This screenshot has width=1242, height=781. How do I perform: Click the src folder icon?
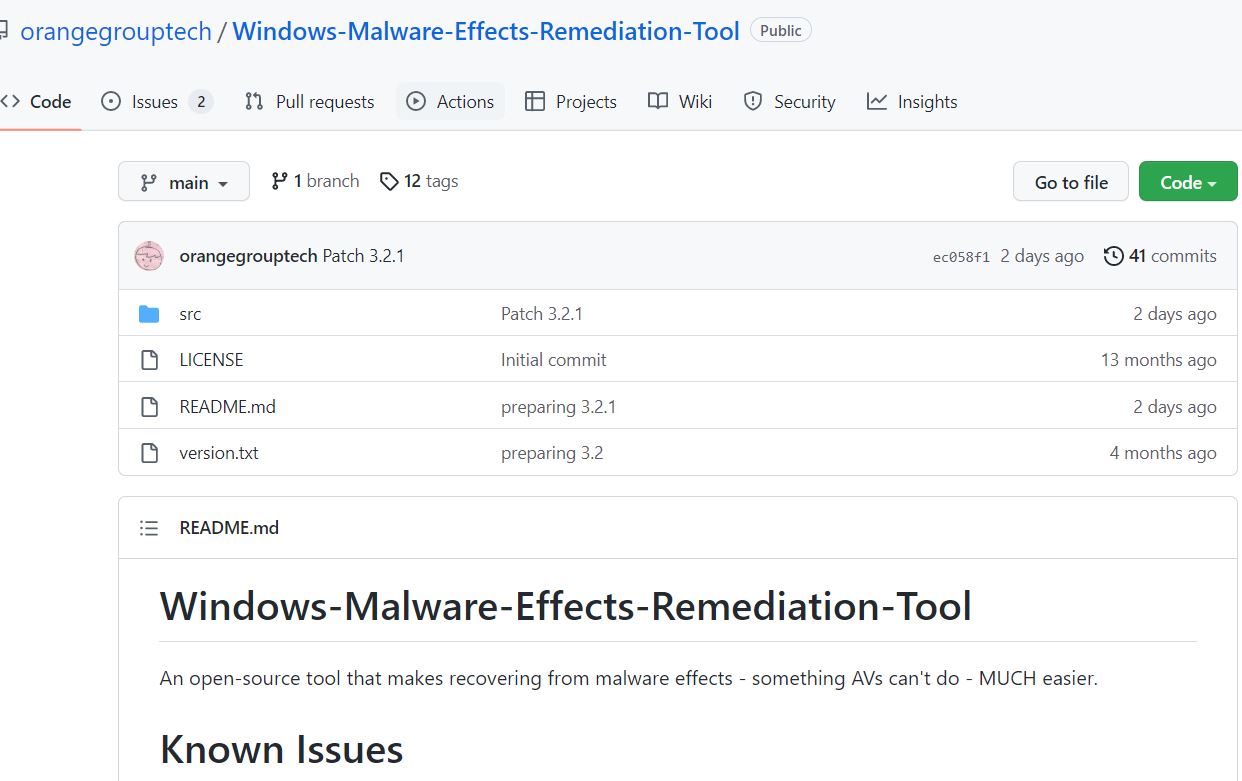149,314
